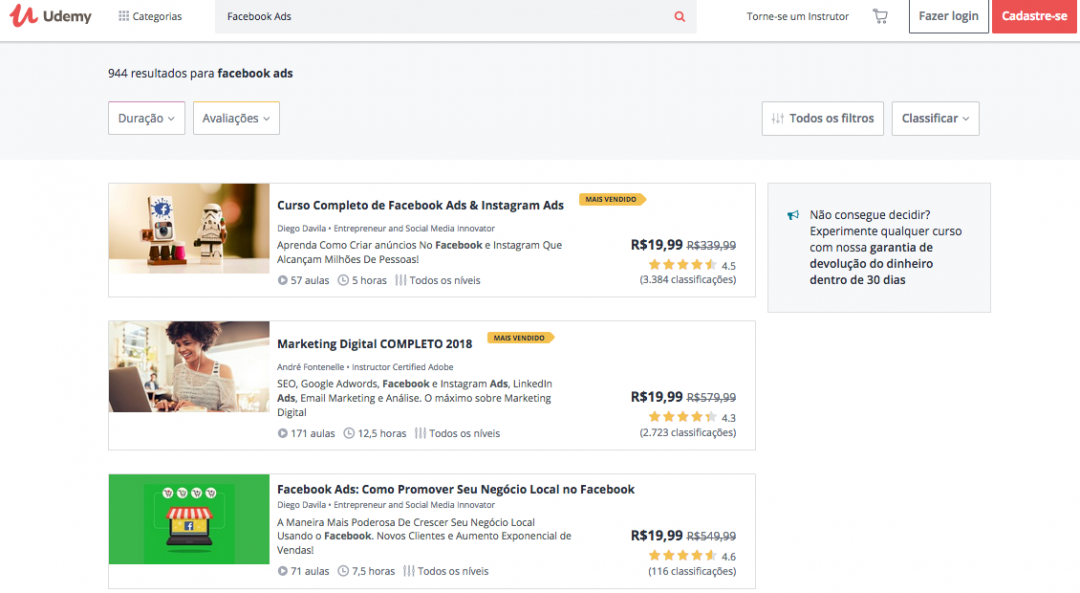Click the 30-day refund guarantee text
Screen dimensions: 1080x593
click(886, 247)
